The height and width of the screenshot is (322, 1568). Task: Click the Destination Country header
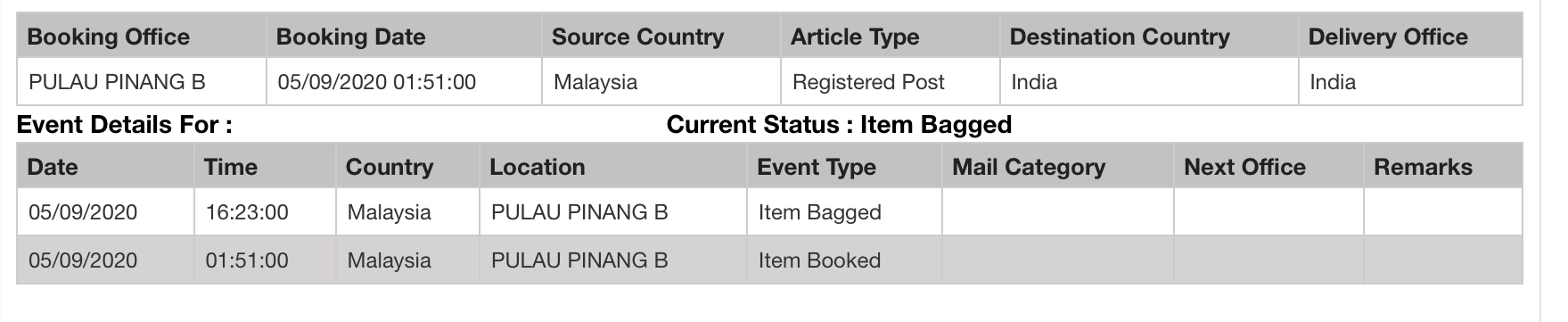click(x=1149, y=37)
